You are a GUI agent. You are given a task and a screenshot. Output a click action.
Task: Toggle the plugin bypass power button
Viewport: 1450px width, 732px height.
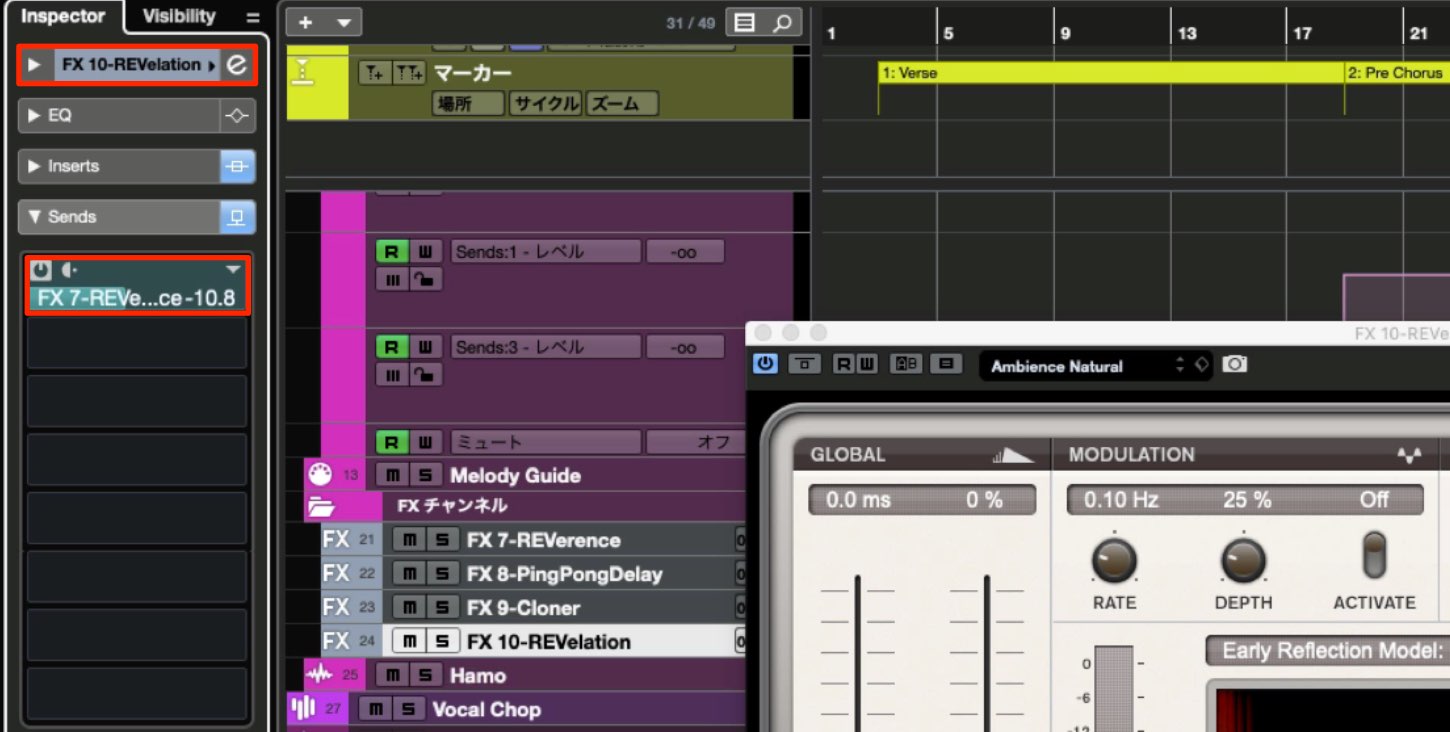coord(765,364)
